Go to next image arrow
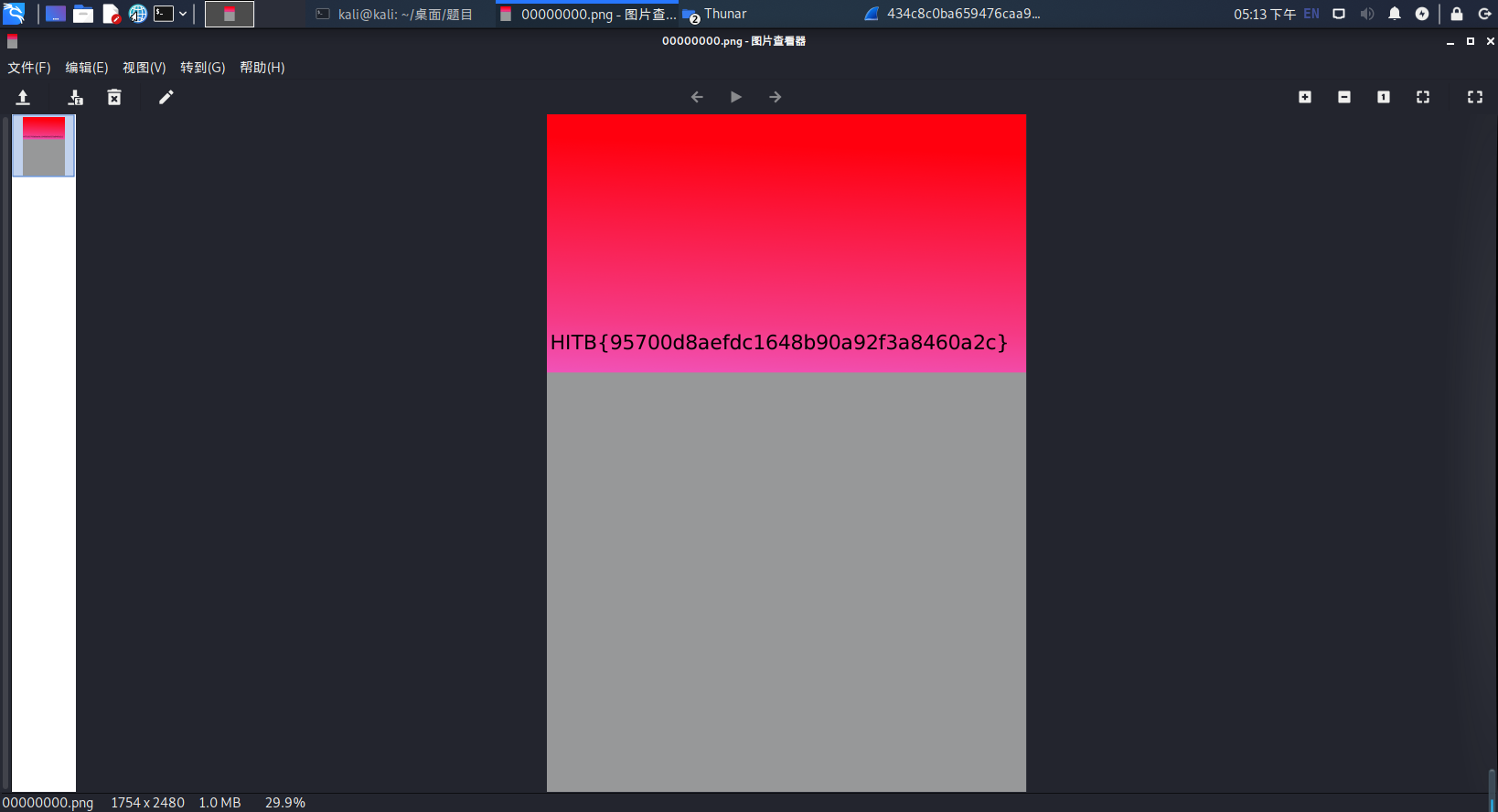 (776, 97)
